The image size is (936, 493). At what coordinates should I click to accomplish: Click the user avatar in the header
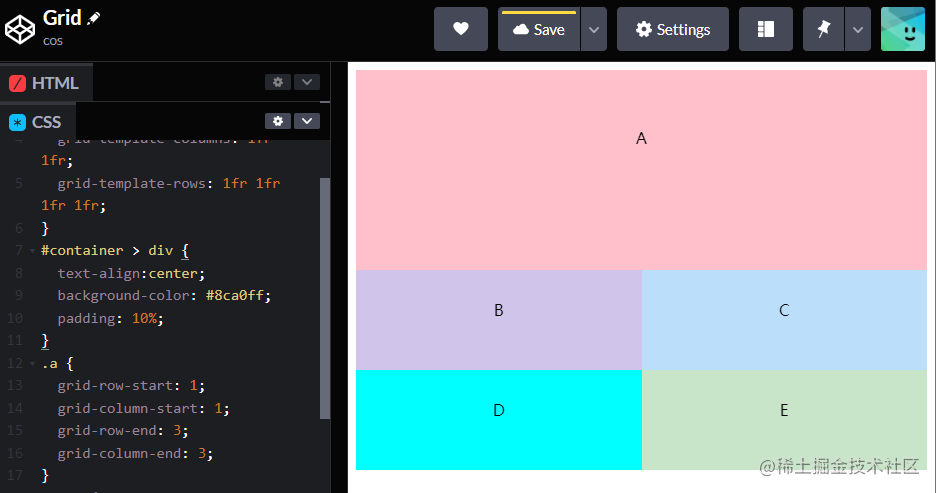point(902,29)
